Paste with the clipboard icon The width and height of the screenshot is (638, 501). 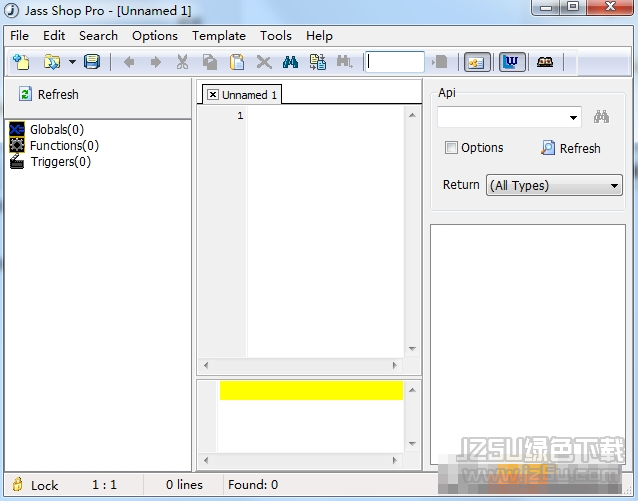(237, 62)
